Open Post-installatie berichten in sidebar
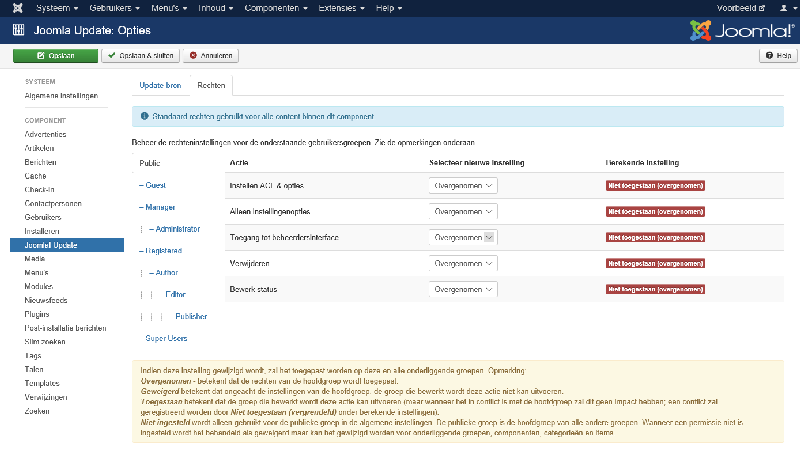The image size is (800, 473). (65, 328)
